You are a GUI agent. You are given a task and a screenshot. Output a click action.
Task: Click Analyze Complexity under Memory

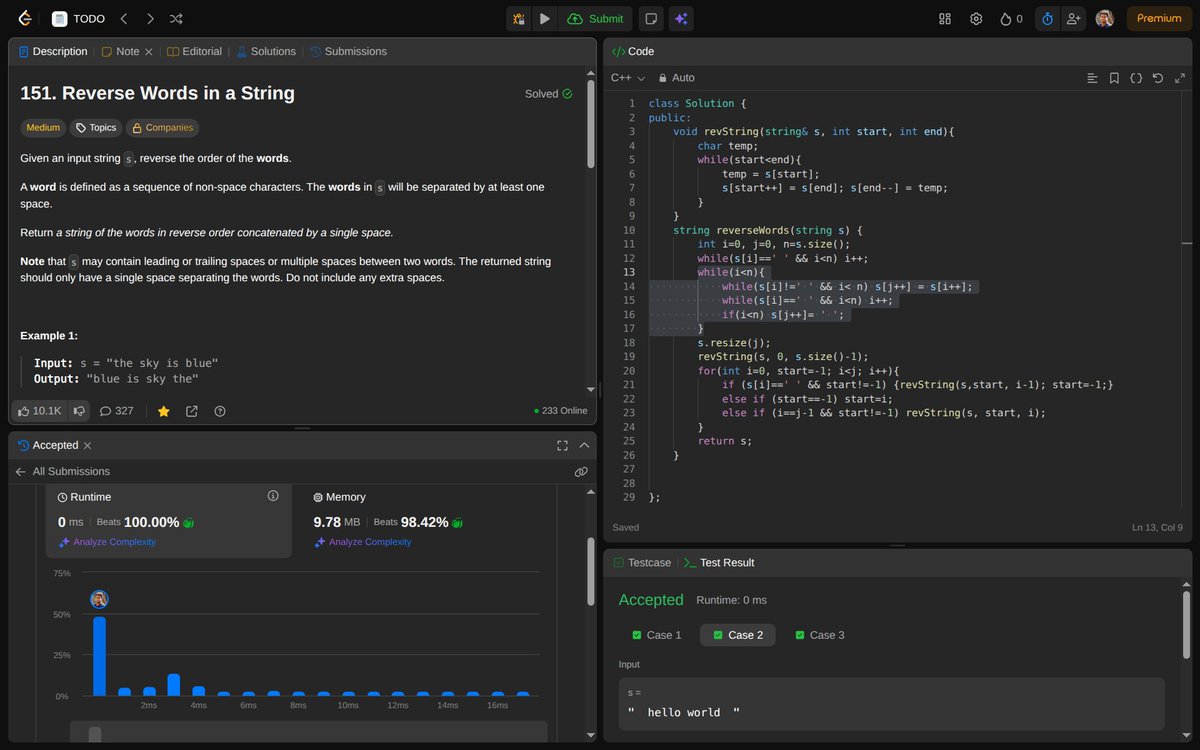click(x=363, y=542)
